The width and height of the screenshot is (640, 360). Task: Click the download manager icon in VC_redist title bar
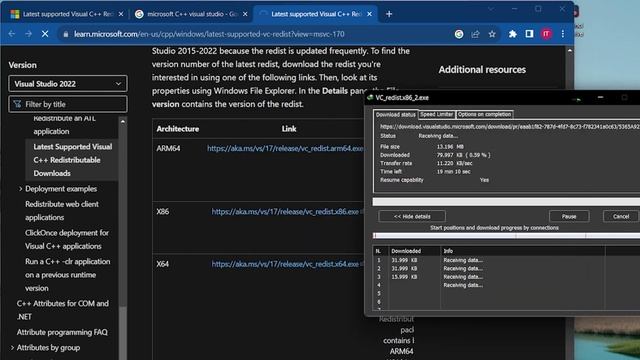370,98
